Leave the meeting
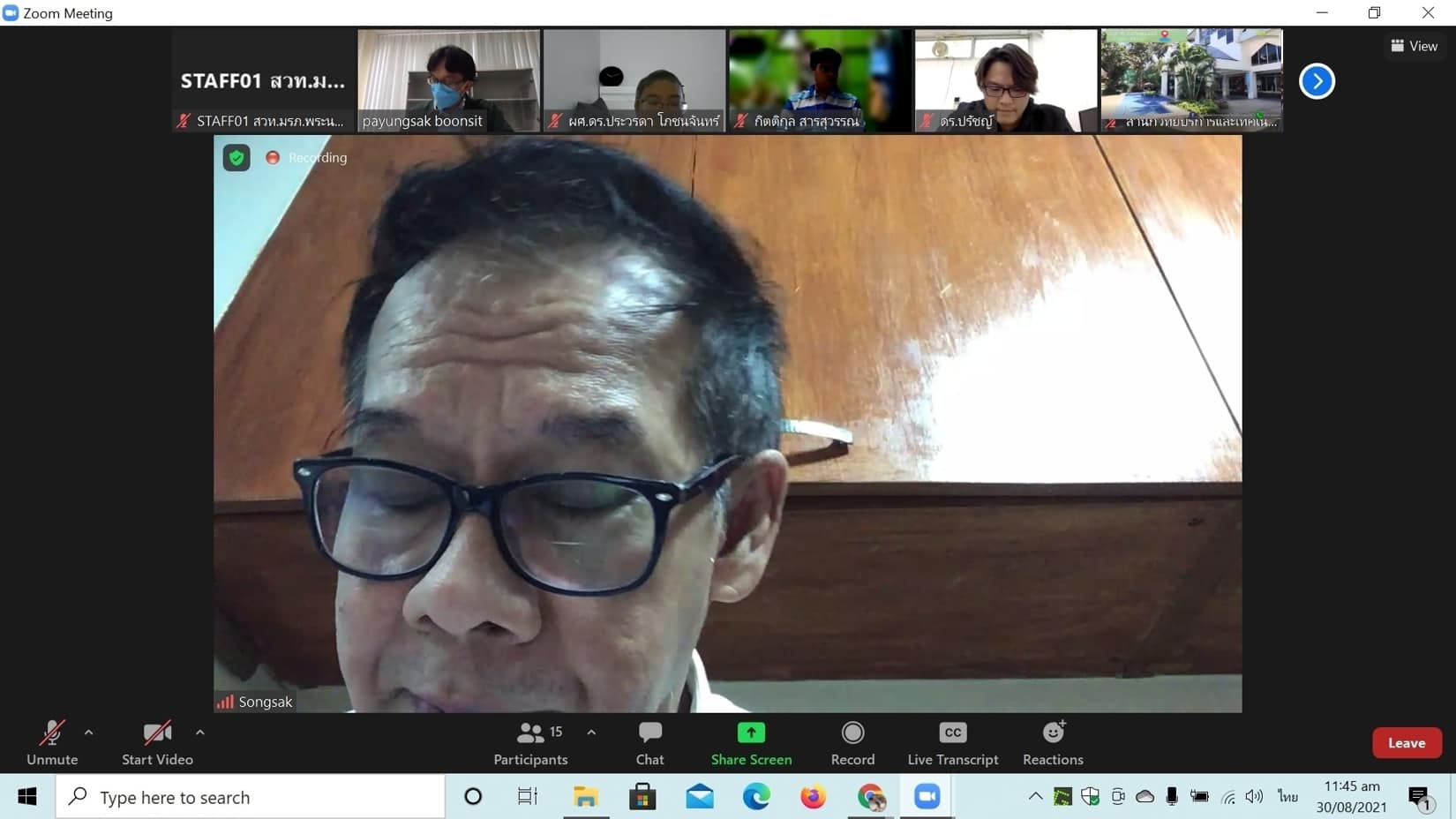Screen dimensions: 1456x819 1406,743
